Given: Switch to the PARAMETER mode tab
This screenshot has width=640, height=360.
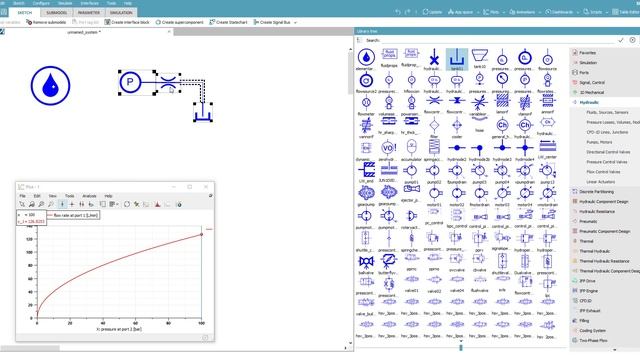Looking at the screenshot, I should (x=89, y=13).
